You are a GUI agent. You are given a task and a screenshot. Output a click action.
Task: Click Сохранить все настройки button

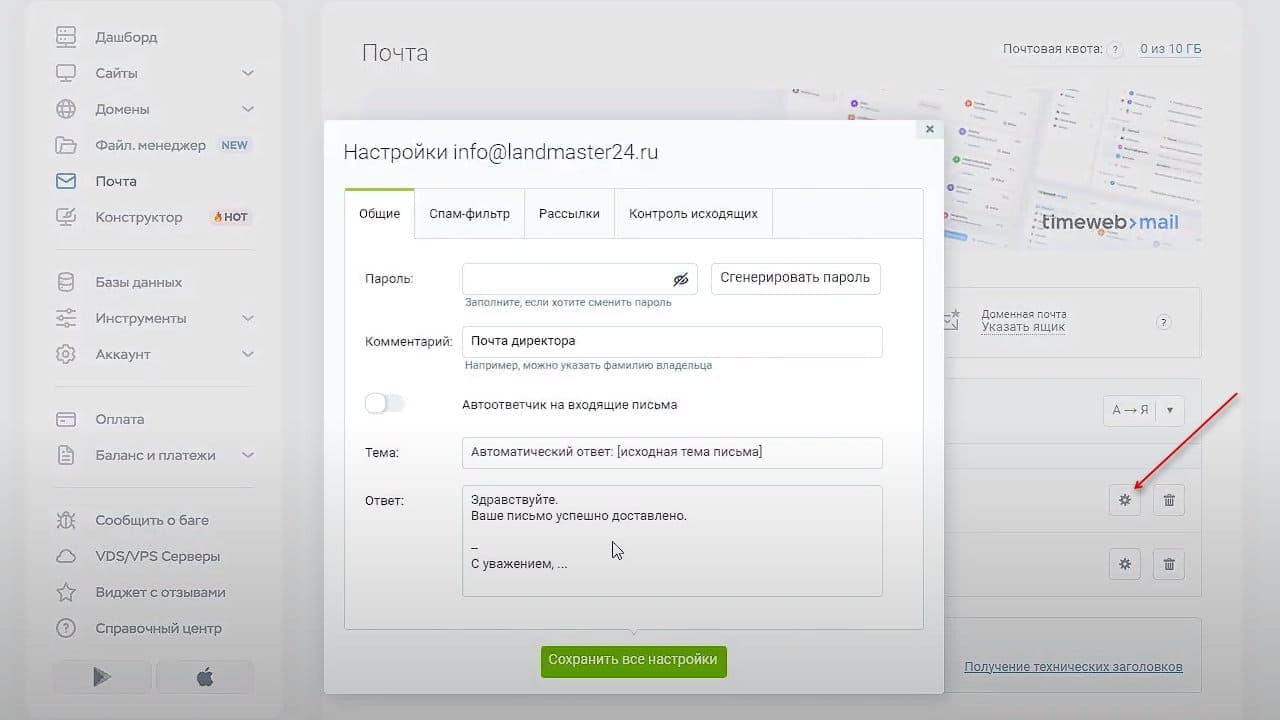click(633, 660)
